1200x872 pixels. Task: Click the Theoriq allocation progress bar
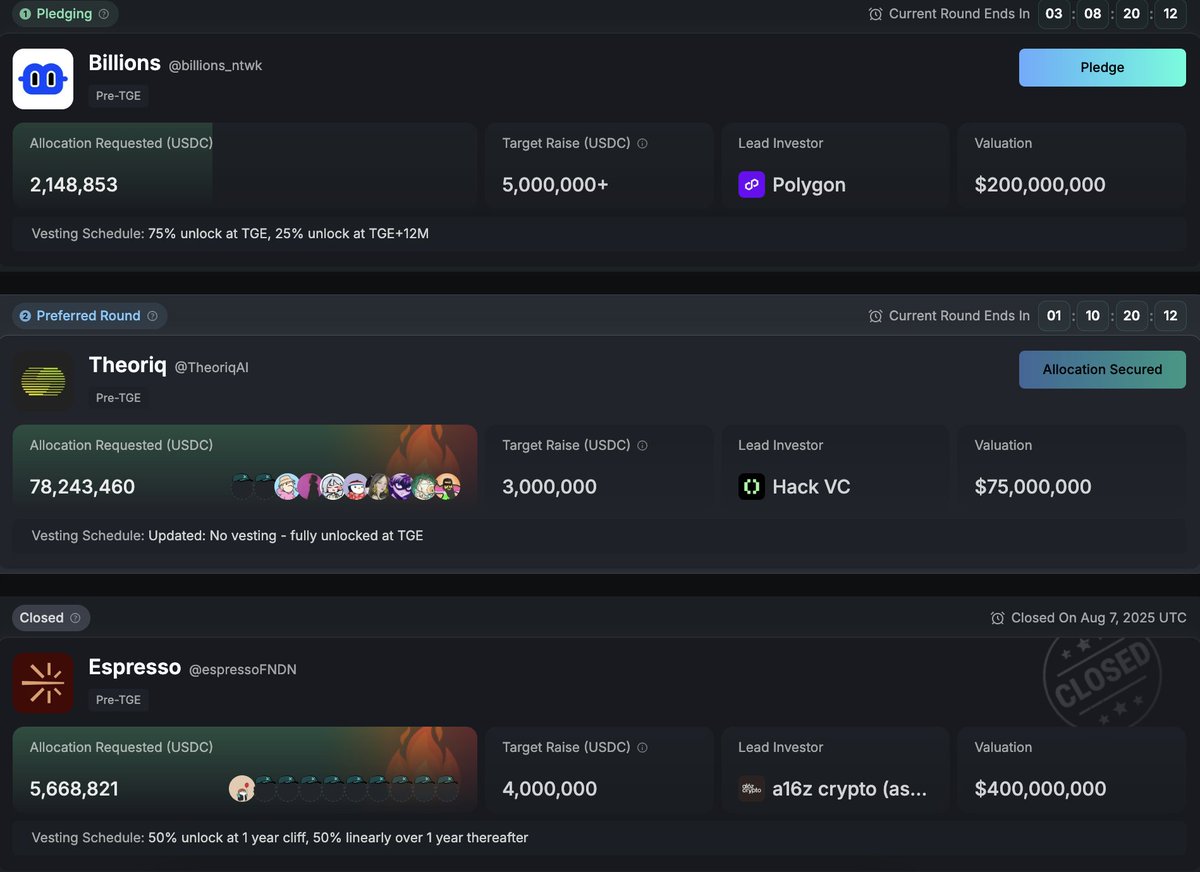coord(245,469)
